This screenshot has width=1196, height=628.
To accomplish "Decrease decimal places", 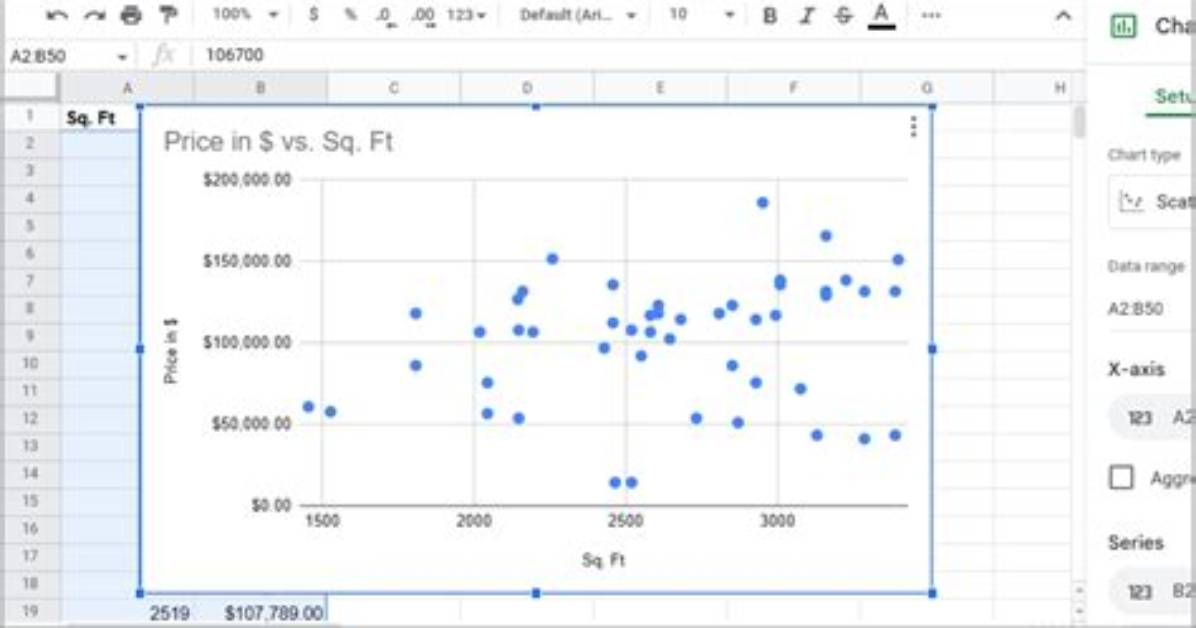I will click(x=385, y=15).
